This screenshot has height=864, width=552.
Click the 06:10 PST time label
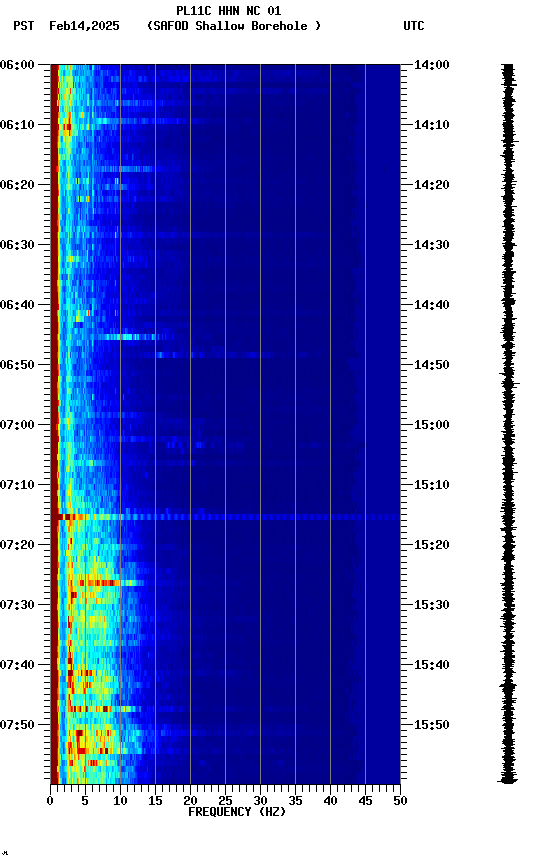point(17,125)
